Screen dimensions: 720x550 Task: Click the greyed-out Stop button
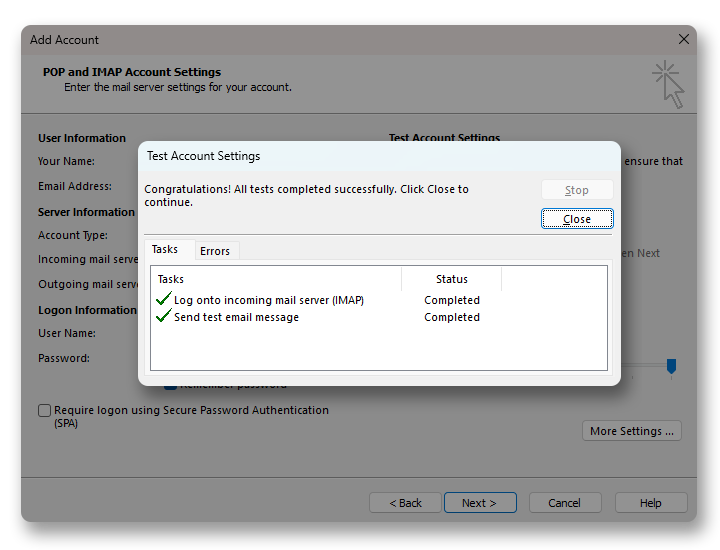click(577, 190)
